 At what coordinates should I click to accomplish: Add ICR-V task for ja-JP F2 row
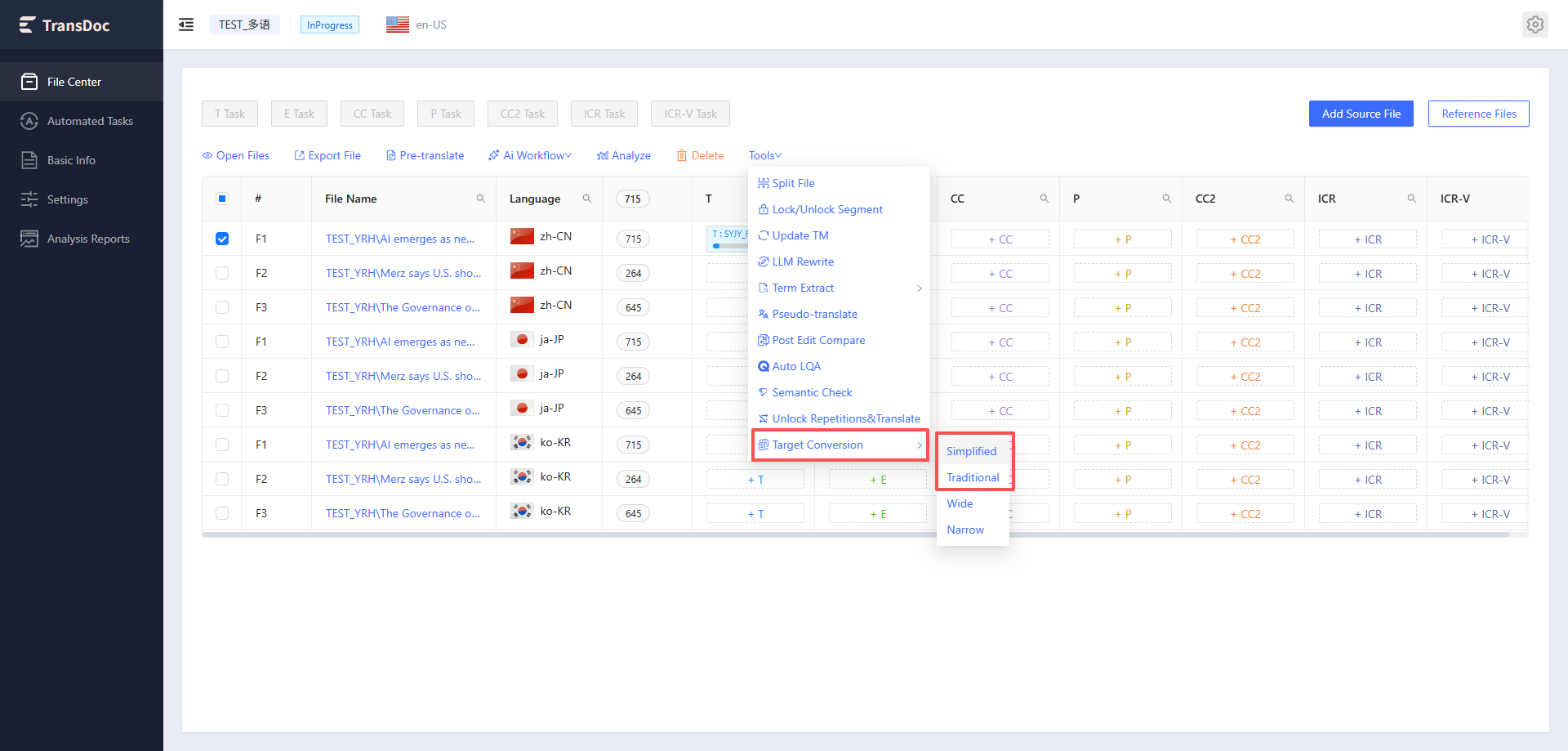[x=1486, y=376]
